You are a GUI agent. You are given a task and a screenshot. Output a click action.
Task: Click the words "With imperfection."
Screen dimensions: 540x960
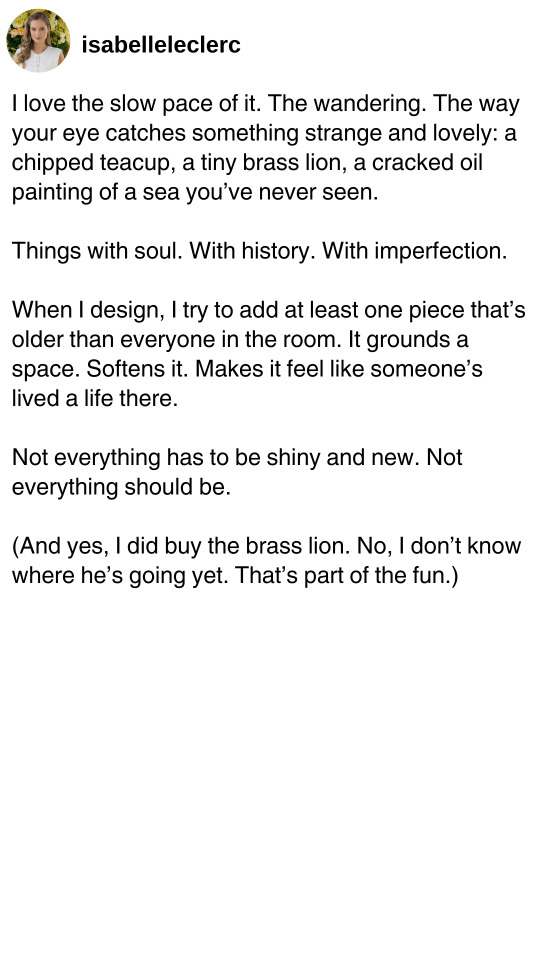(414, 252)
